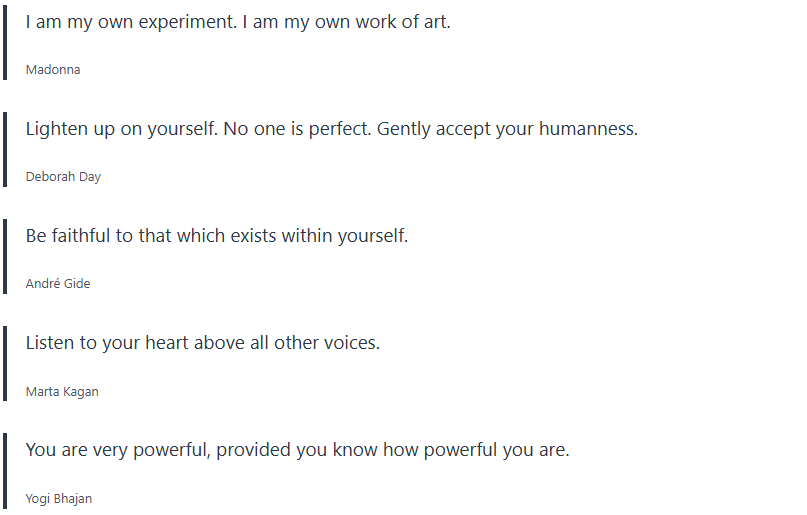Click the phrase "provided you know how powerful you are."
The height and width of the screenshot is (515, 807).
(x=393, y=450)
